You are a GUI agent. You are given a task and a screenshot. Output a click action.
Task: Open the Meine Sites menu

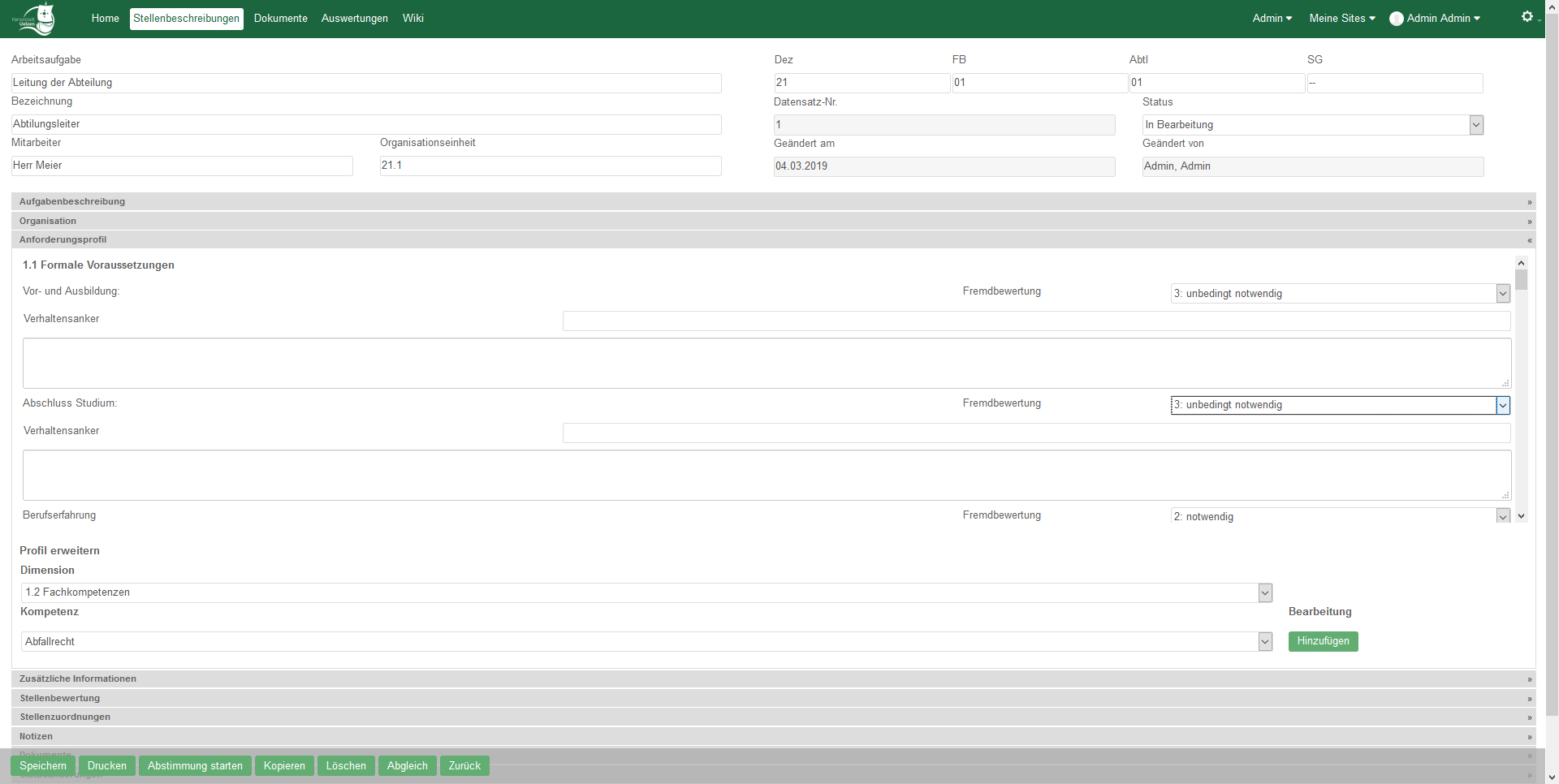coord(1341,19)
